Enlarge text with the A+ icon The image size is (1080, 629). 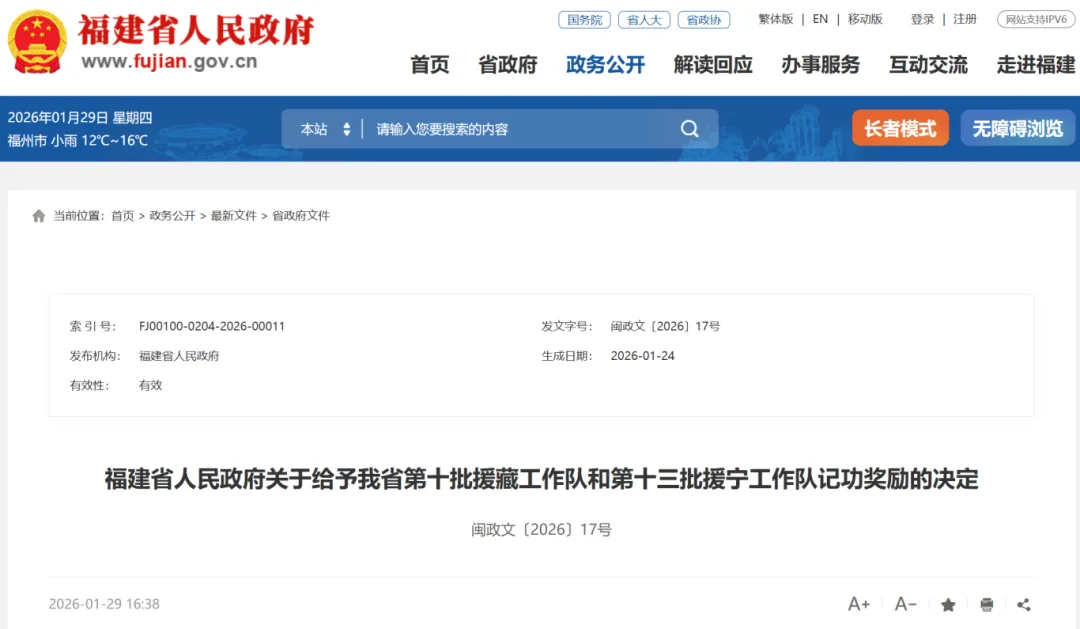(x=858, y=604)
